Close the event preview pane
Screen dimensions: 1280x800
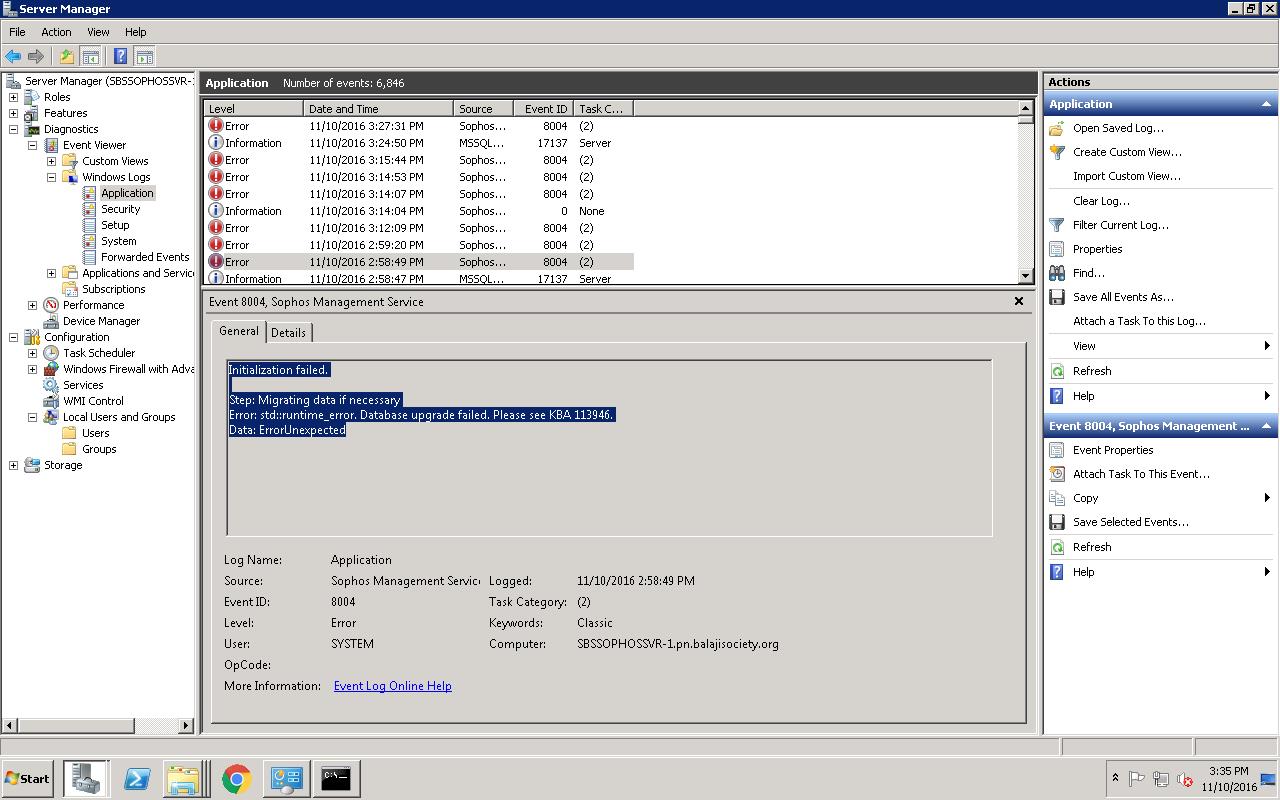pyautogui.click(x=1019, y=301)
